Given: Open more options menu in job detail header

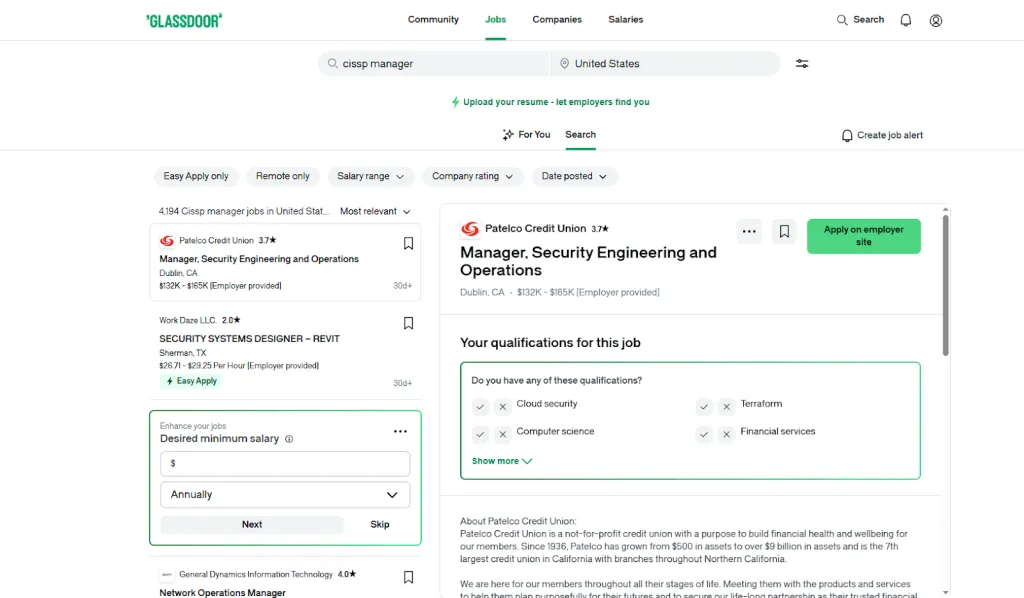Looking at the screenshot, I should coord(749,231).
